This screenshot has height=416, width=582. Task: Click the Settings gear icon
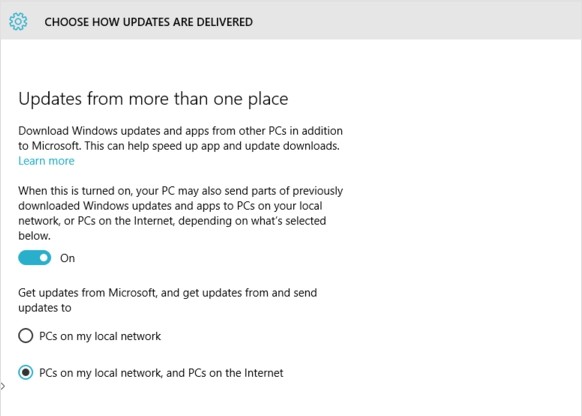click(x=18, y=22)
